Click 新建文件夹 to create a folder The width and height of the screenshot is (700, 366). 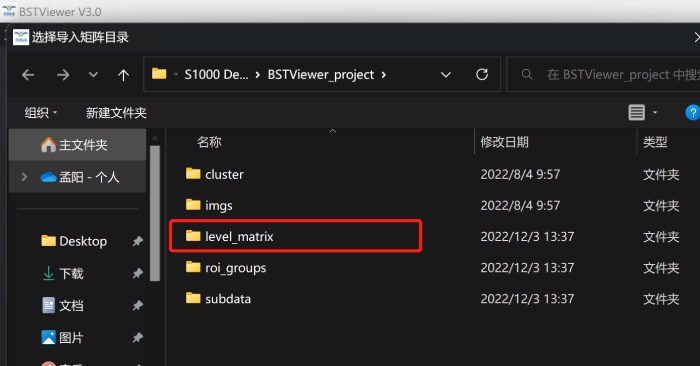(116, 112)
